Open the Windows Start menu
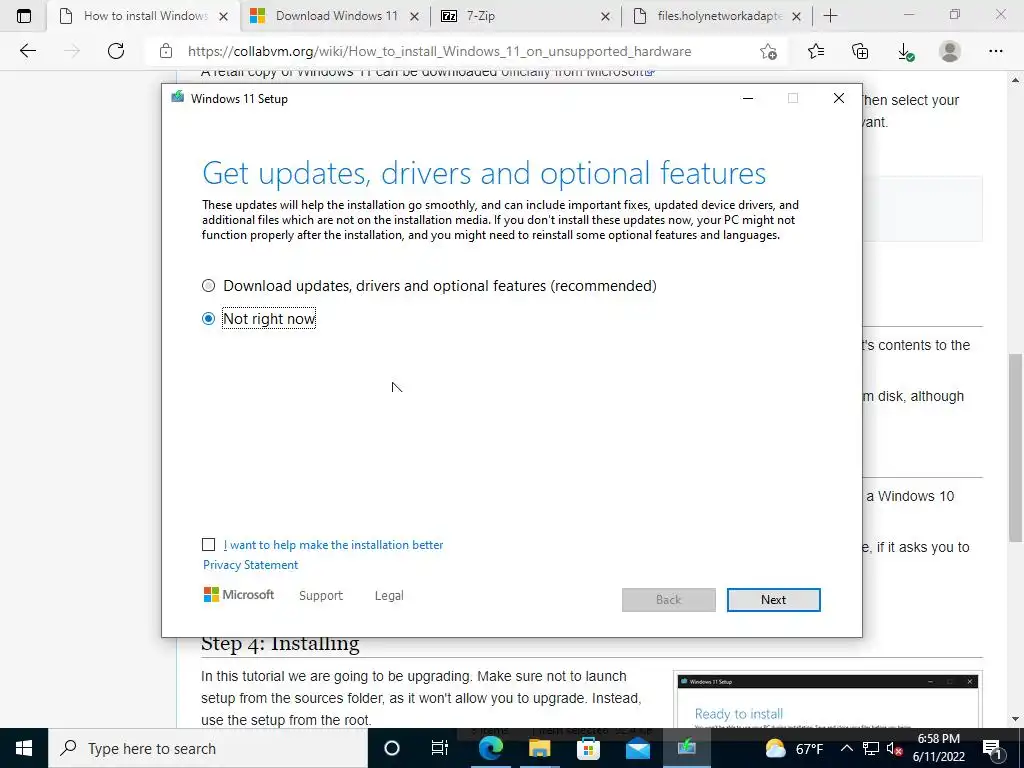Screen dimensions: 1024x768 pos(24,748)
